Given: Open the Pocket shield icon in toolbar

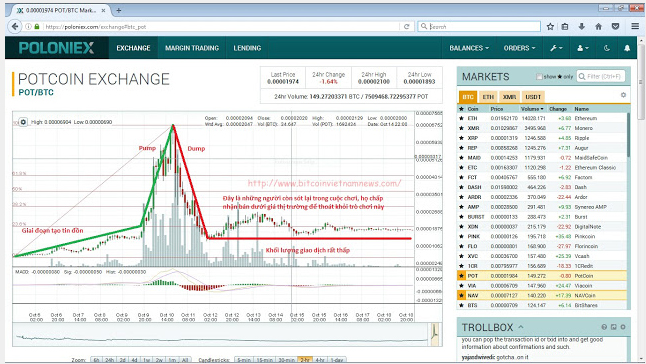Looking at the screenshot, I should (615, 26).
